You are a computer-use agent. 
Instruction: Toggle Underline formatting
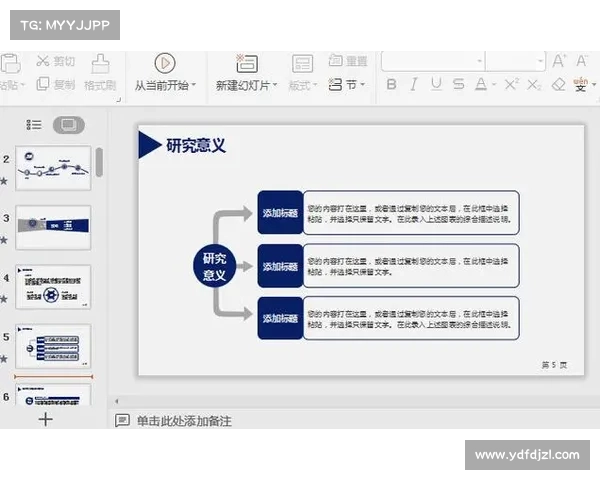click(x=436, y=84)
